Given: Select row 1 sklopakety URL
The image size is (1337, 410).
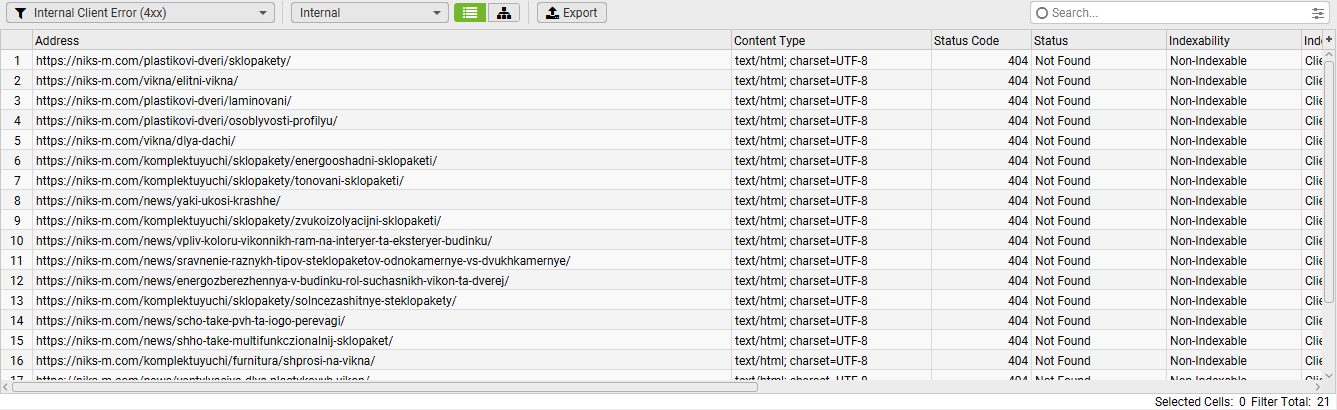Looking at the screenshot, I should 163,61.
